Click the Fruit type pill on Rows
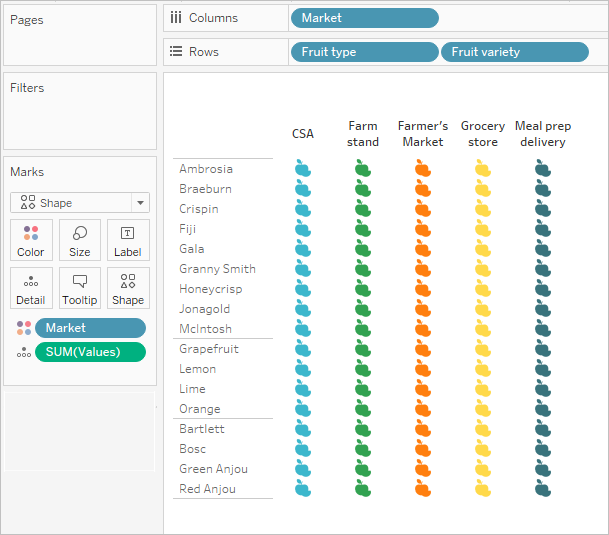The width and height of the screenshot is (609, 535). point(365,52)
